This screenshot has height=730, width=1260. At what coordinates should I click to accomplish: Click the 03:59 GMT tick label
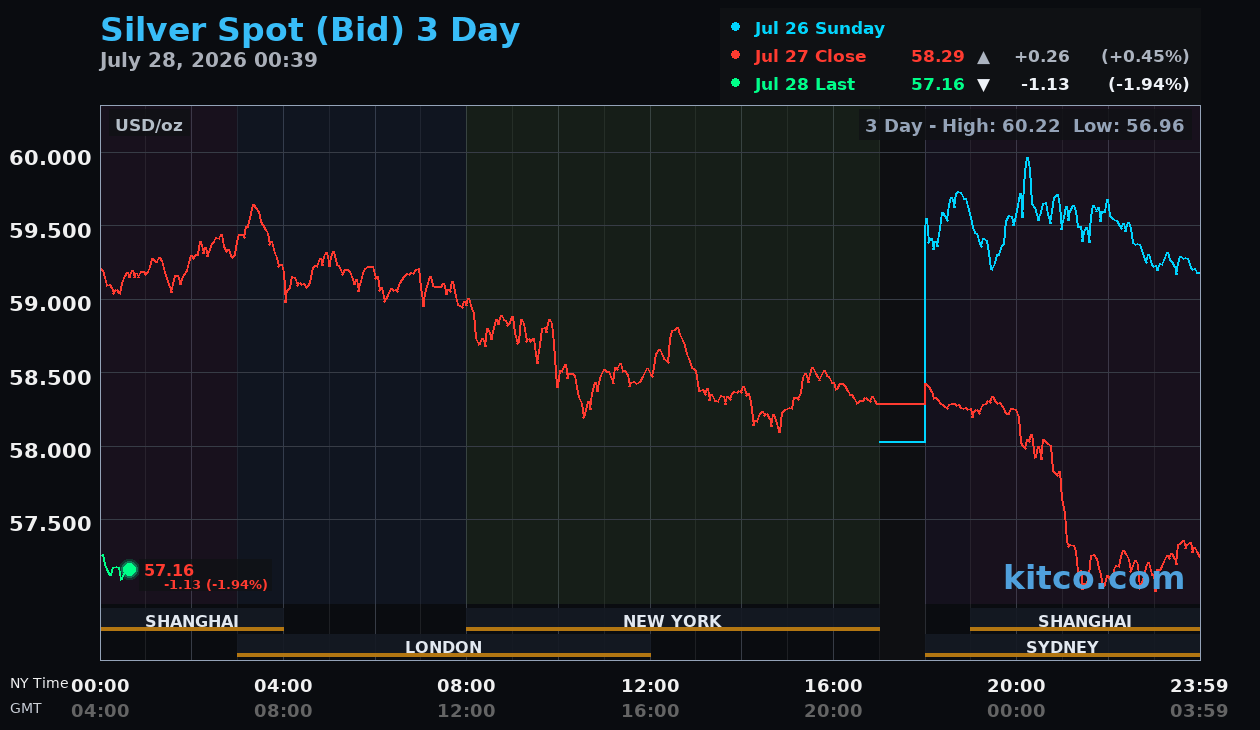coord(1199,711)
